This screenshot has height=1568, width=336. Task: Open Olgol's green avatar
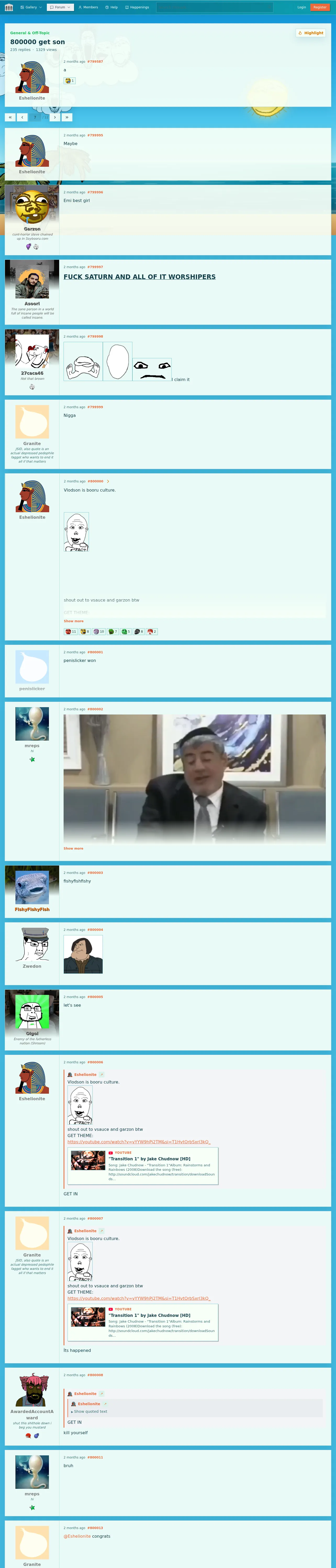pyautogui.click(x=32, y=1012)
